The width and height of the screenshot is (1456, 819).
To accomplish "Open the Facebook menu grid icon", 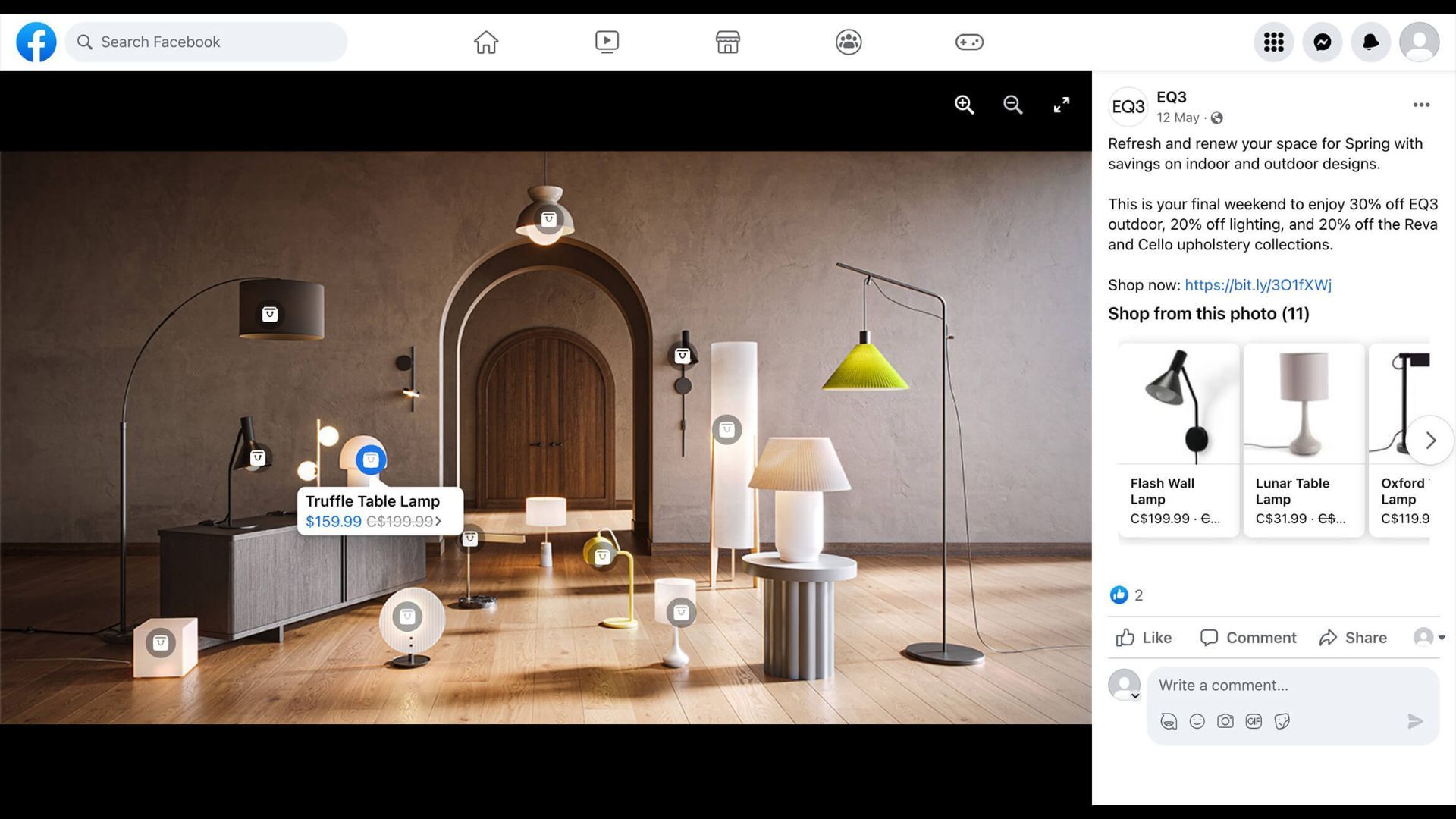I will point(1273,42).
